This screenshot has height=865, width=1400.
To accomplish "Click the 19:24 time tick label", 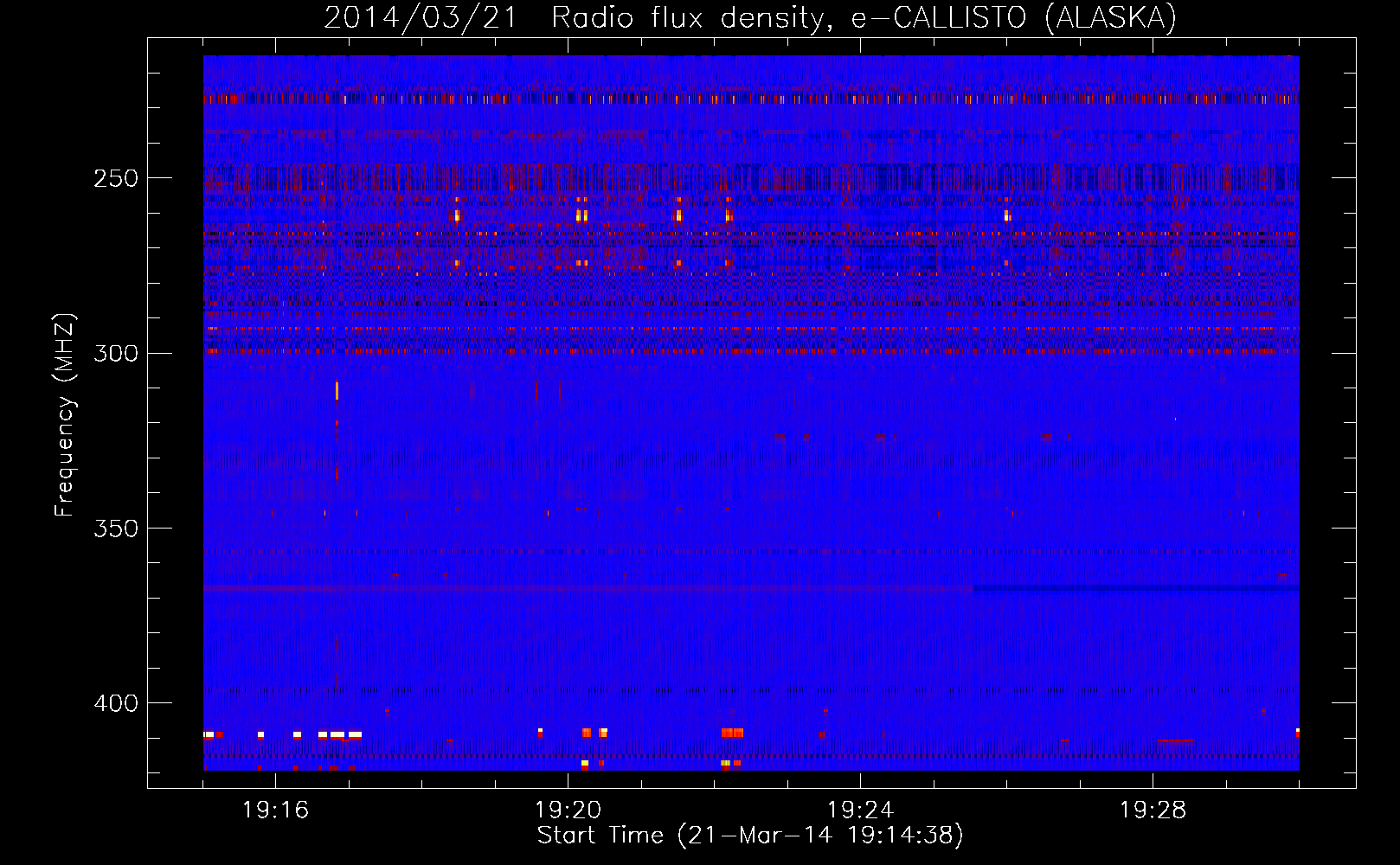I will [860, 811].
